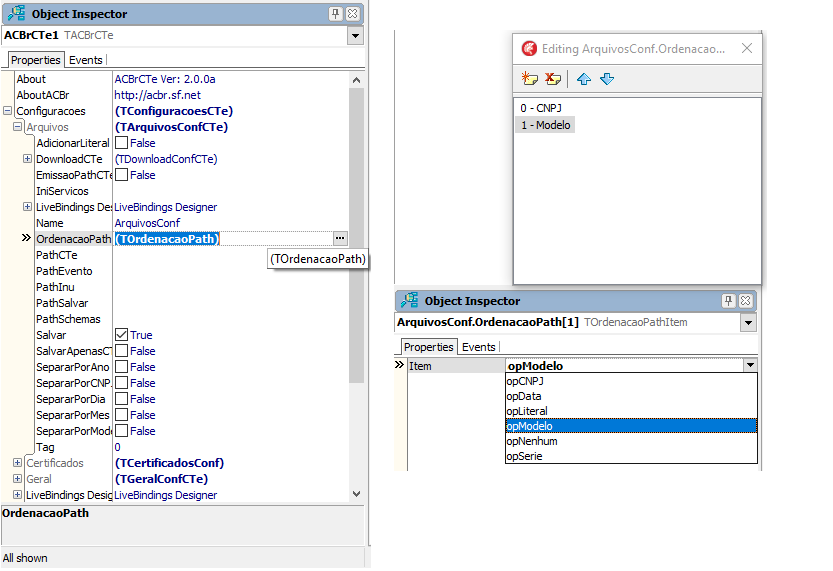Expand the DownloadCTe node

click(28, 158)
